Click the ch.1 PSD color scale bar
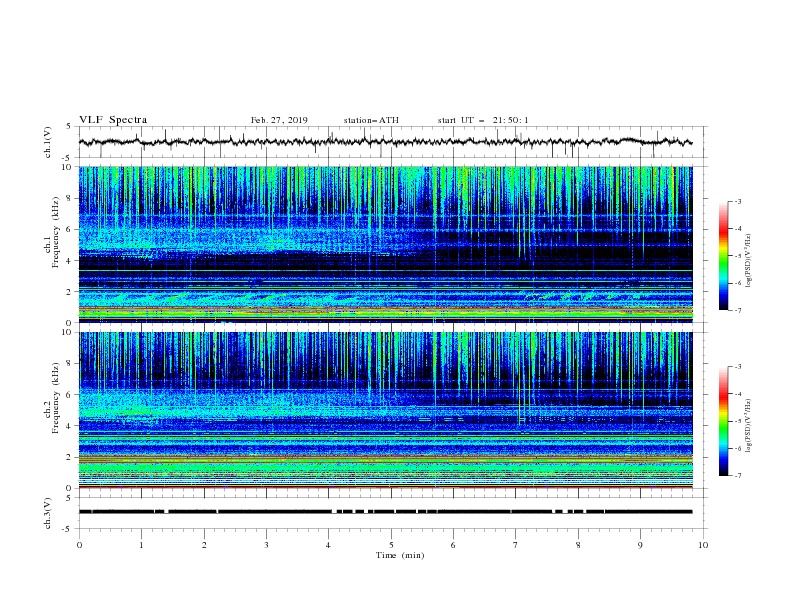Viewport: 792px width, 612px height. pyautogui.click(x=724, y=256)
